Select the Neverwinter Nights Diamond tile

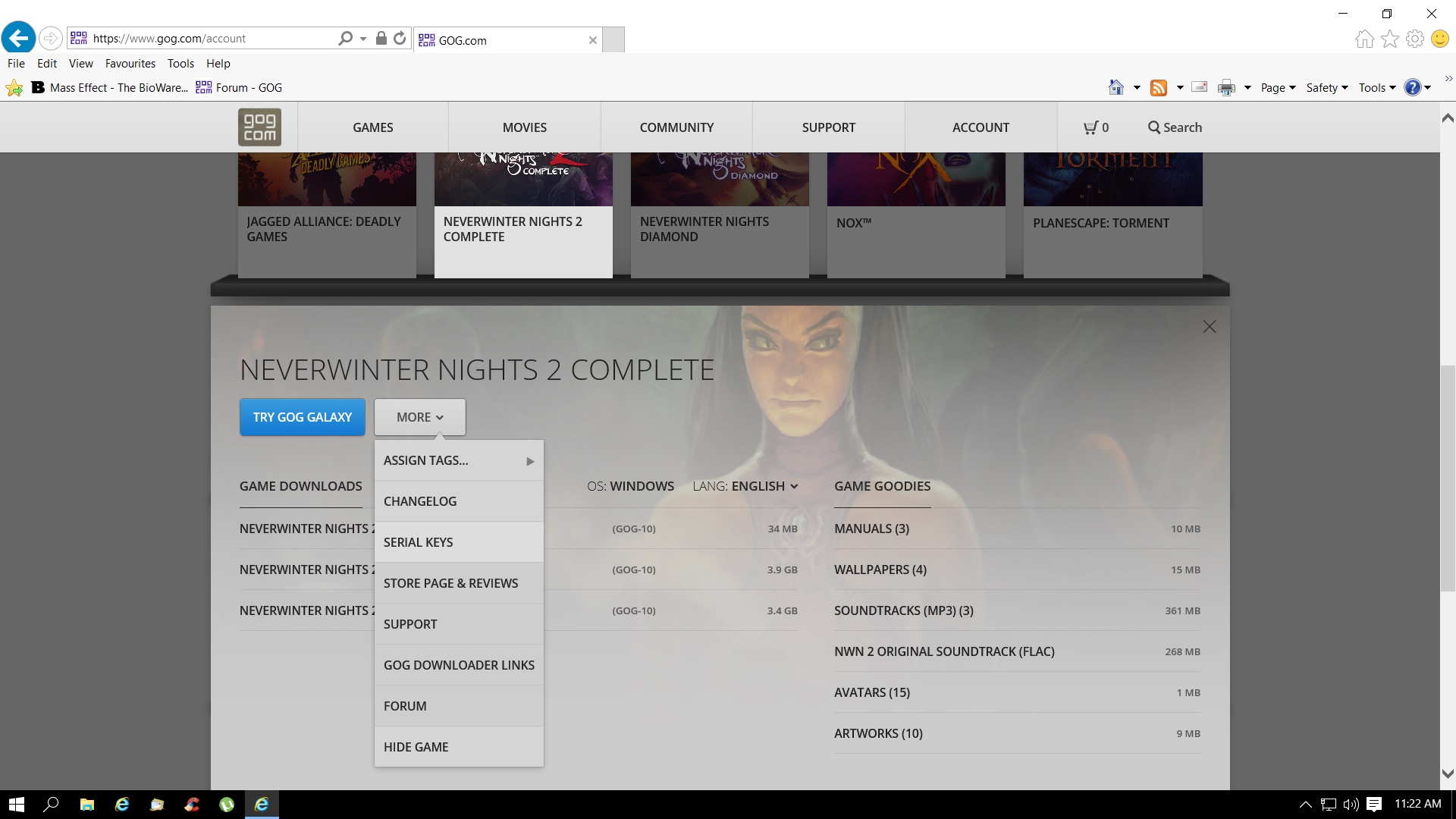[720, 215]
